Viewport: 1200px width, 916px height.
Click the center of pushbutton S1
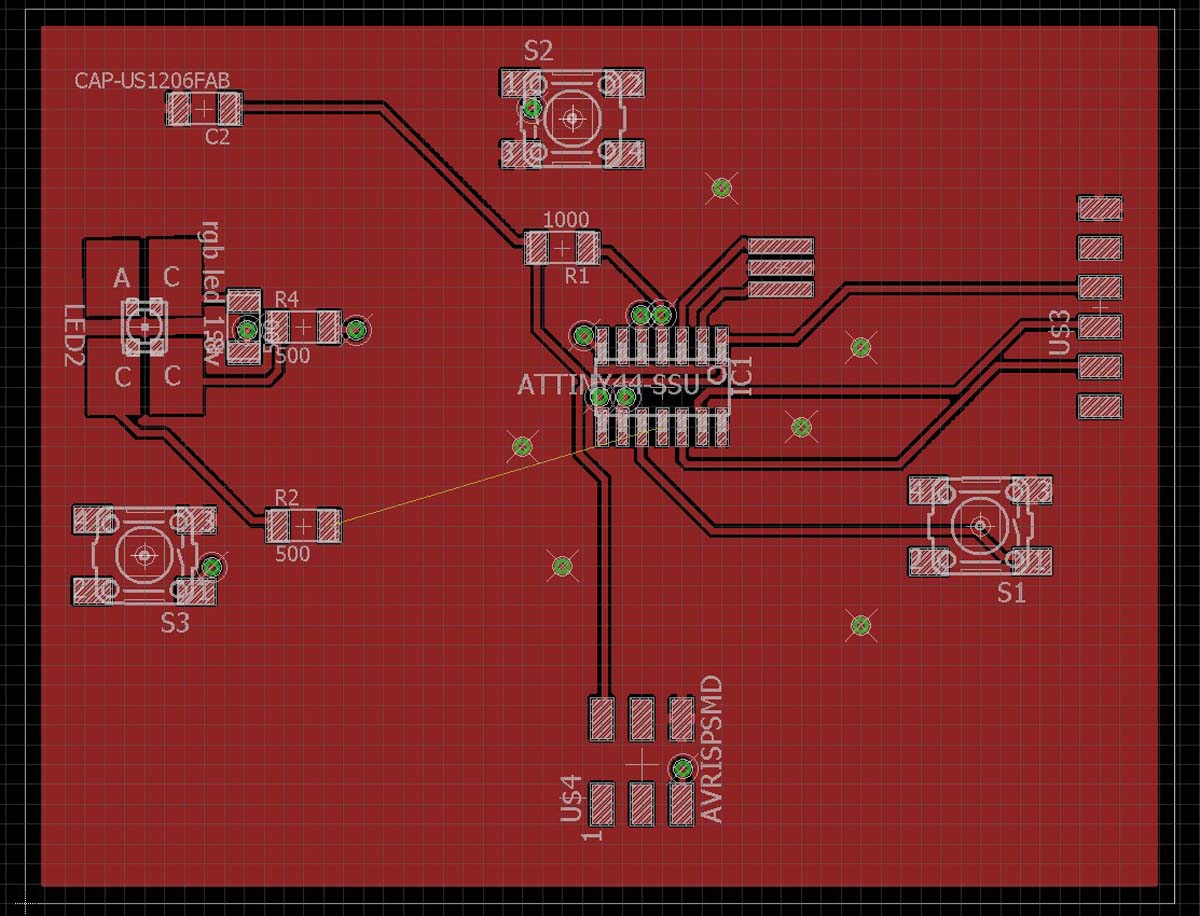point(980,524)
